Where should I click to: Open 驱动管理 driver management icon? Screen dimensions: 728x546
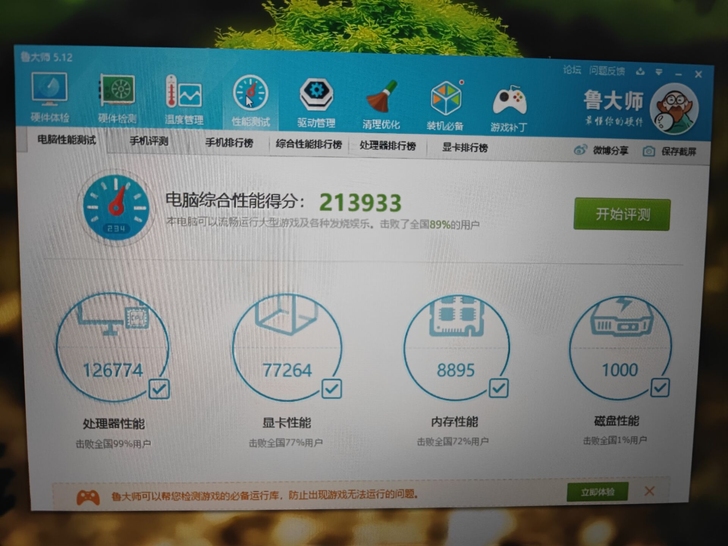point(316,103)
